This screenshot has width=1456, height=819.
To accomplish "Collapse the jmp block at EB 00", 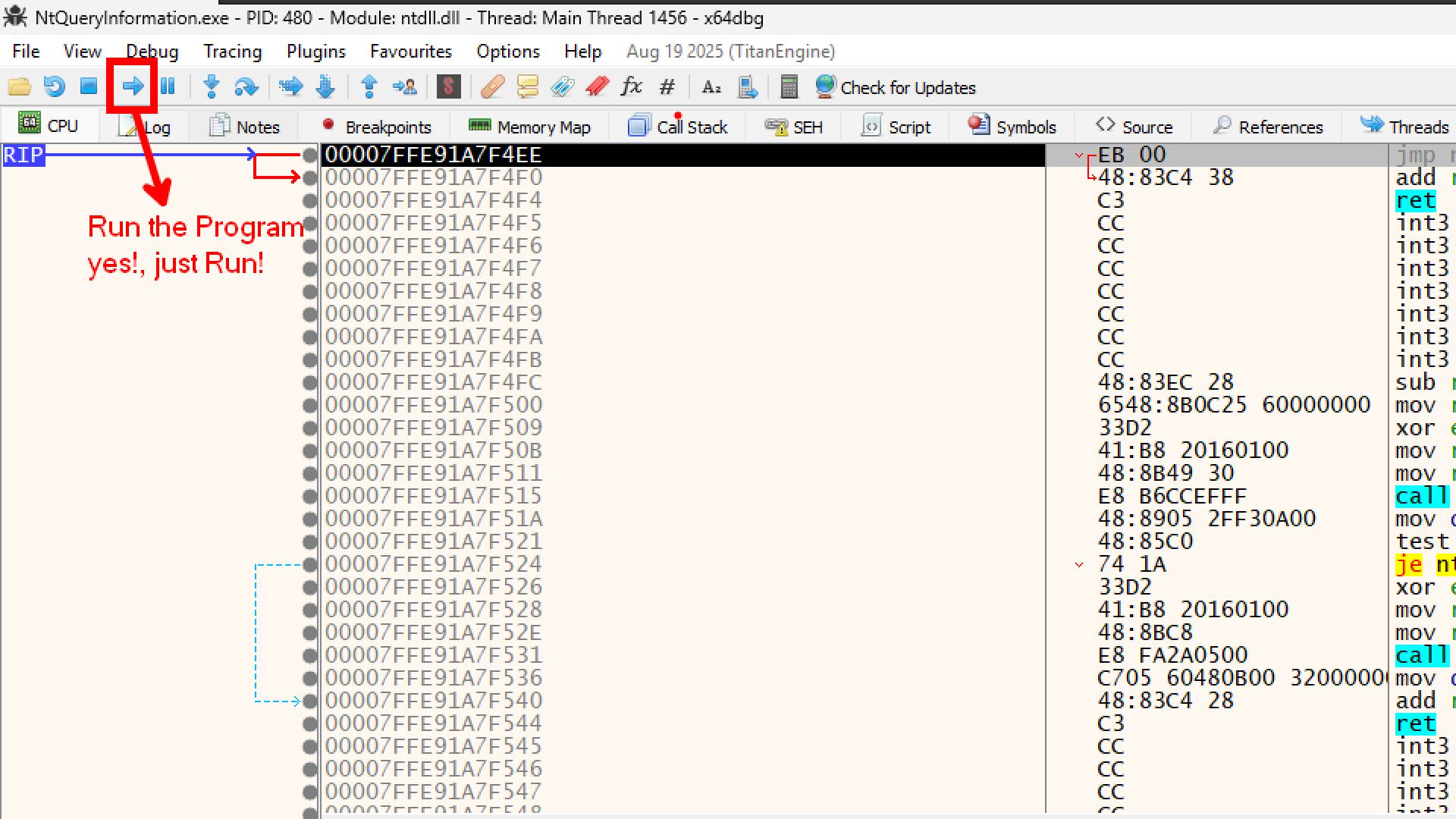I will point(1079,155).
